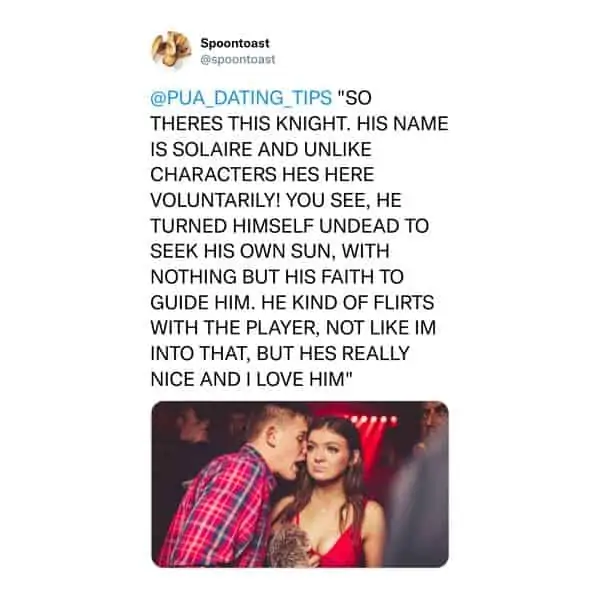Click the Spoontoast display name
The image size is (599, 599).
point(235,43)
